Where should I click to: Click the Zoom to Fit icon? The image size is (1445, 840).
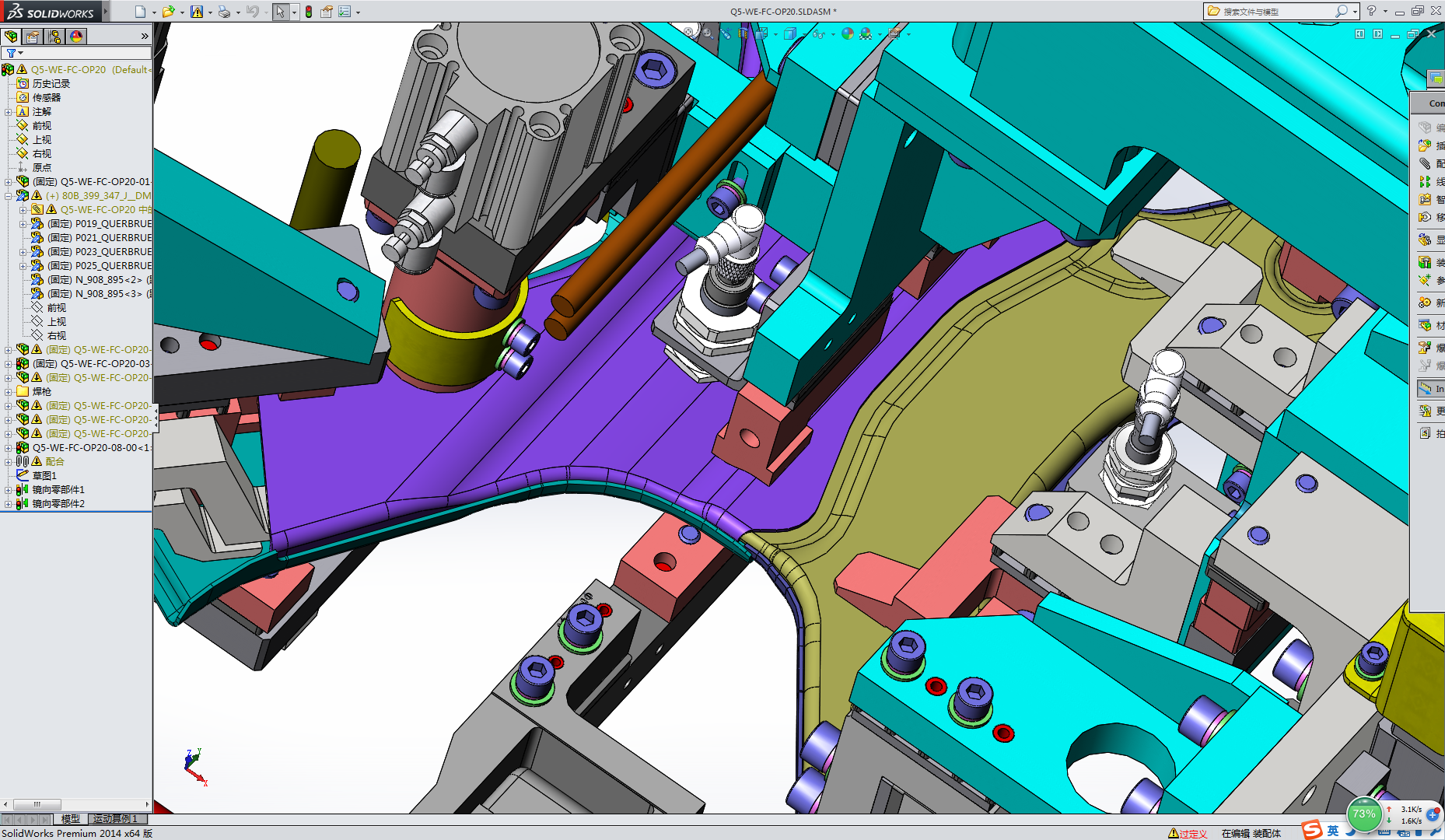[x=689, y=33]
